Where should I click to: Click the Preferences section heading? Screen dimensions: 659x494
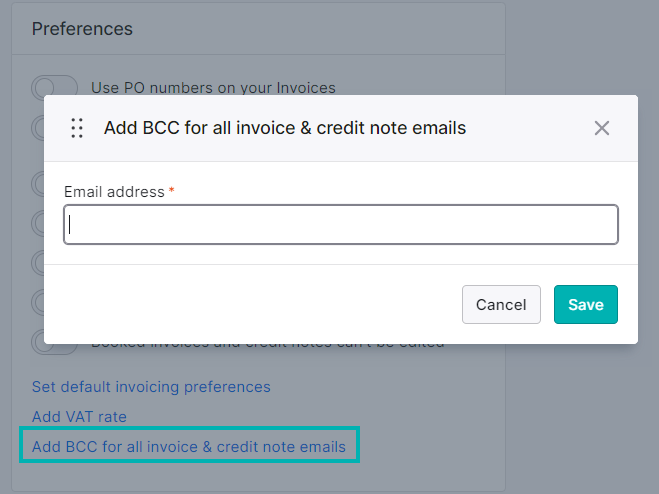coord(82,29)
